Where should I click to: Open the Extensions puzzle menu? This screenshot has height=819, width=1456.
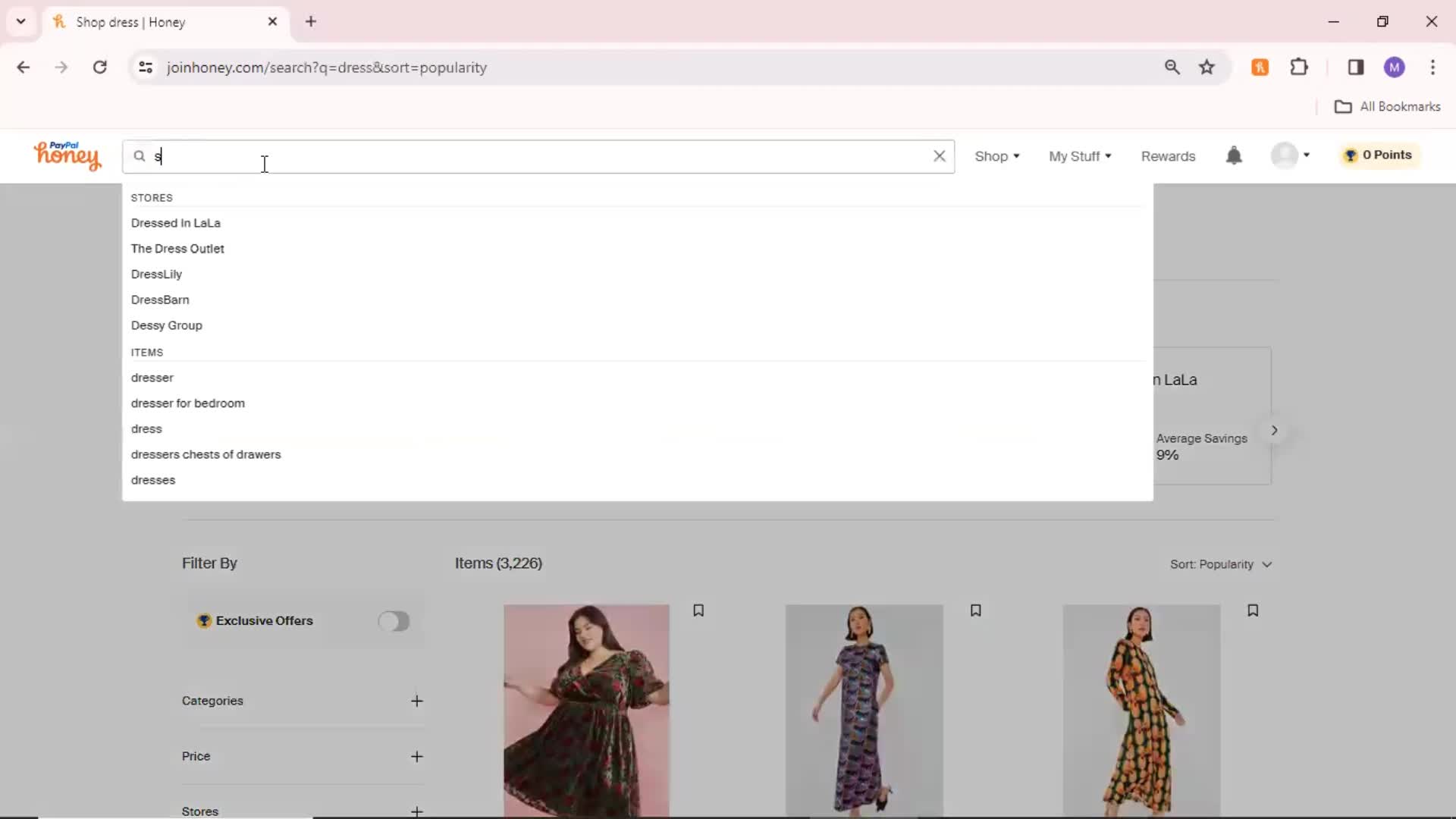pyautogui.click(x=1299, y=67)
